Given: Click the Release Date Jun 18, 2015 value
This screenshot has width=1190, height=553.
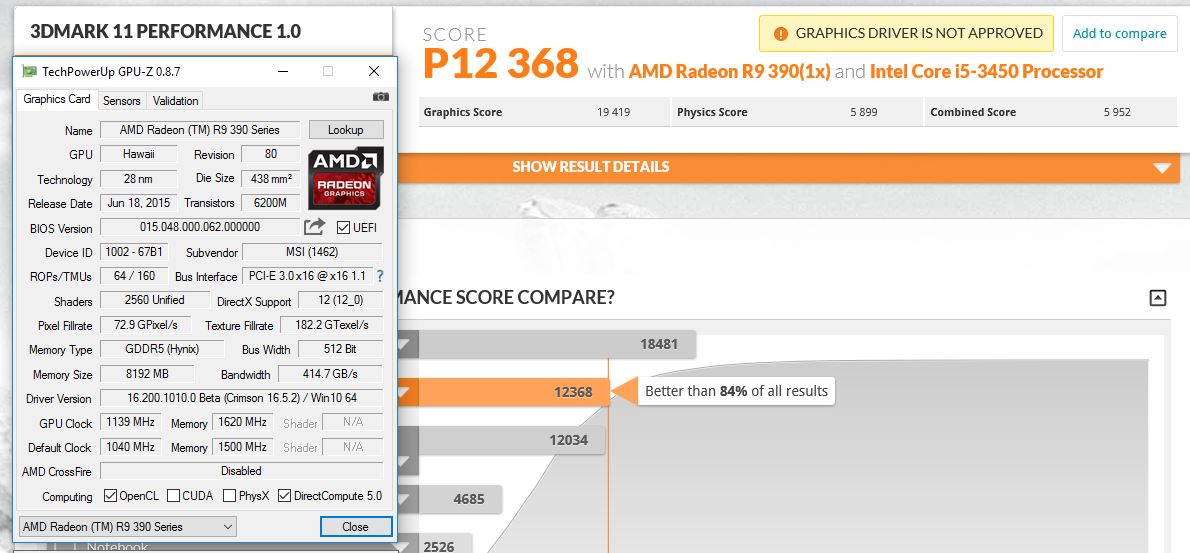Looking at the screenshot, I should pyautogui.click(x=139, y=203).
